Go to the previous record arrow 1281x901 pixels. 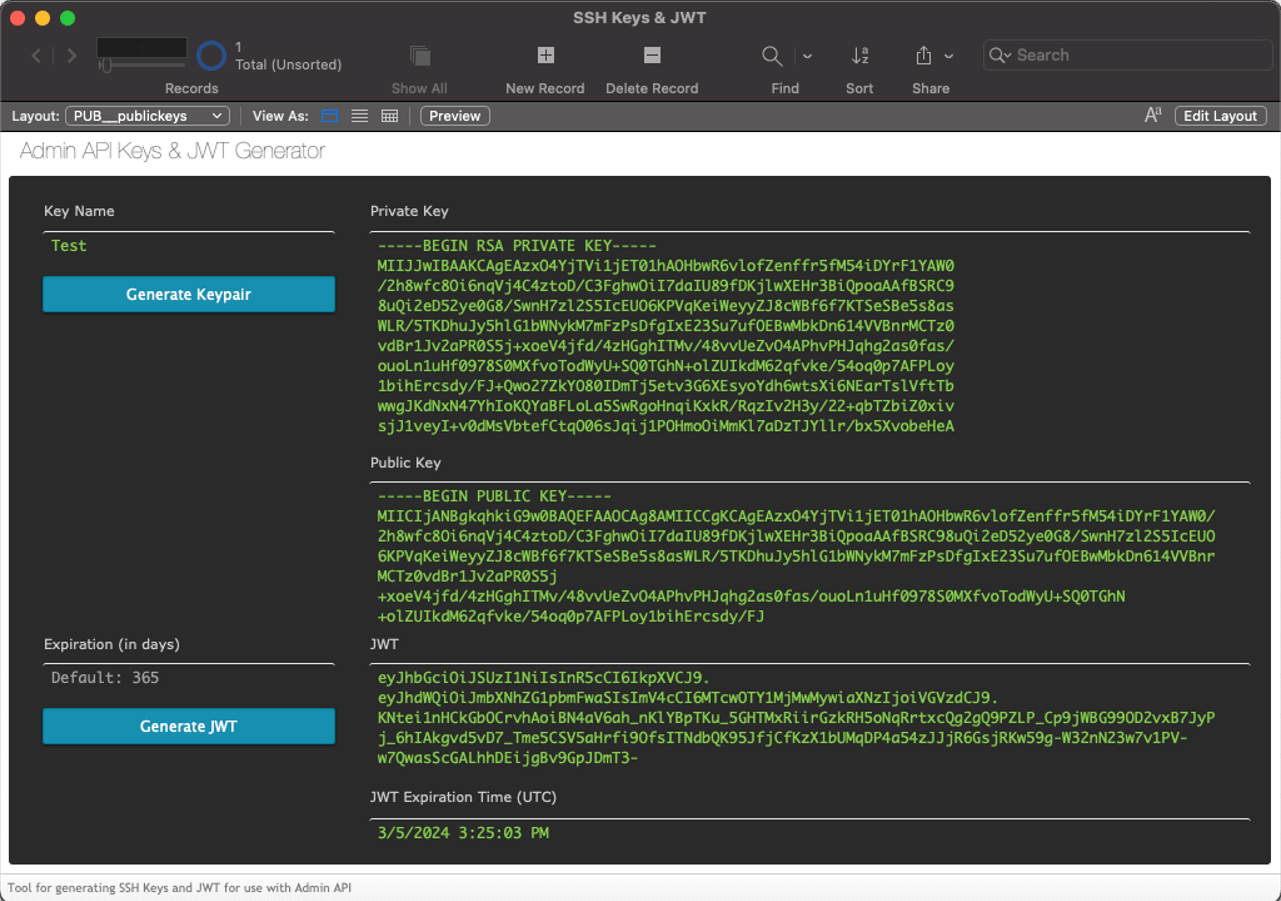pos(37,56)
